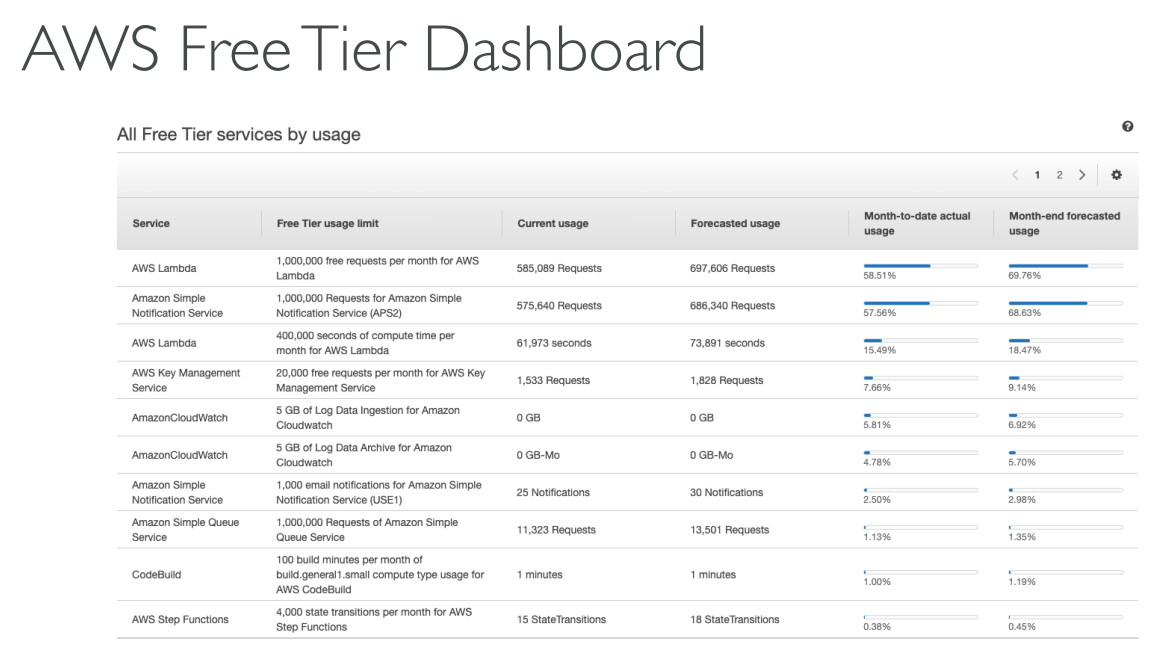Click Month-to-date actual usage column header
The height and width of the screenshot is (650, 1153).
tap(917, 223)
